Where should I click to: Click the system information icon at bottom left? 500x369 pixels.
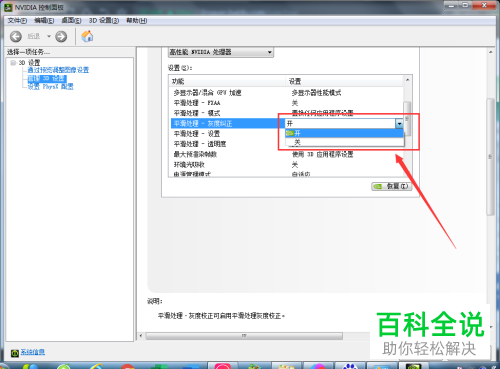(14, 353)
